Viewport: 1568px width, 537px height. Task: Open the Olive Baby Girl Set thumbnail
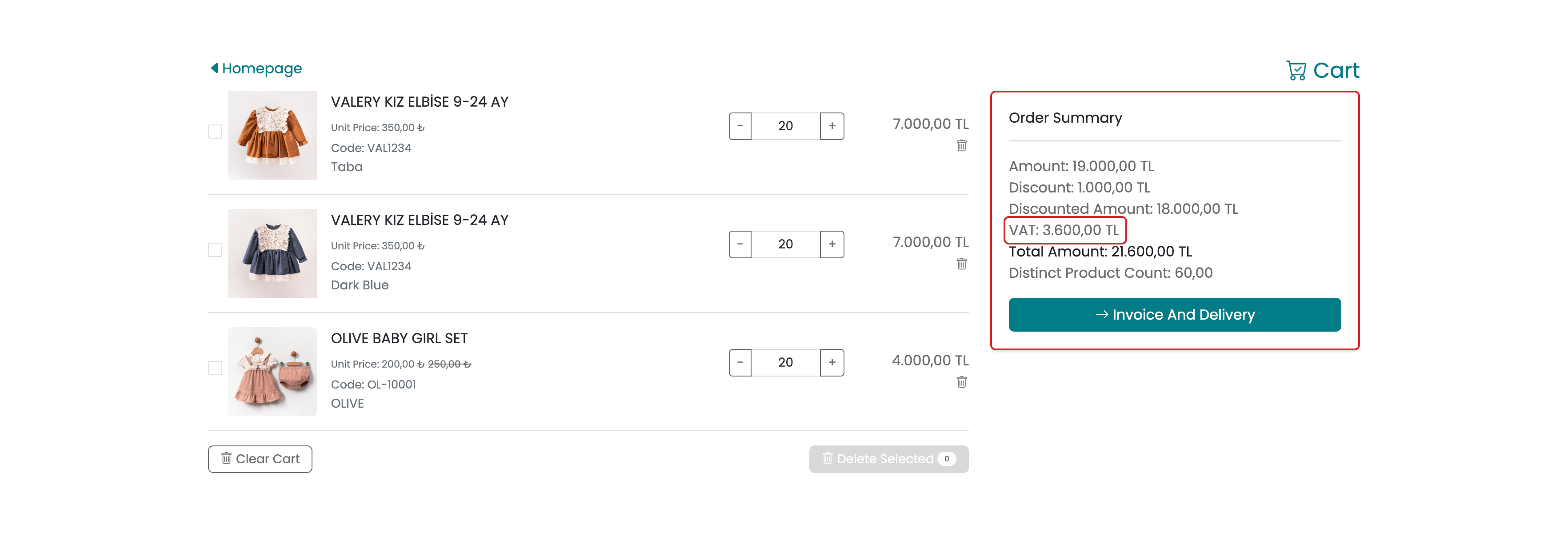(272, 371)
